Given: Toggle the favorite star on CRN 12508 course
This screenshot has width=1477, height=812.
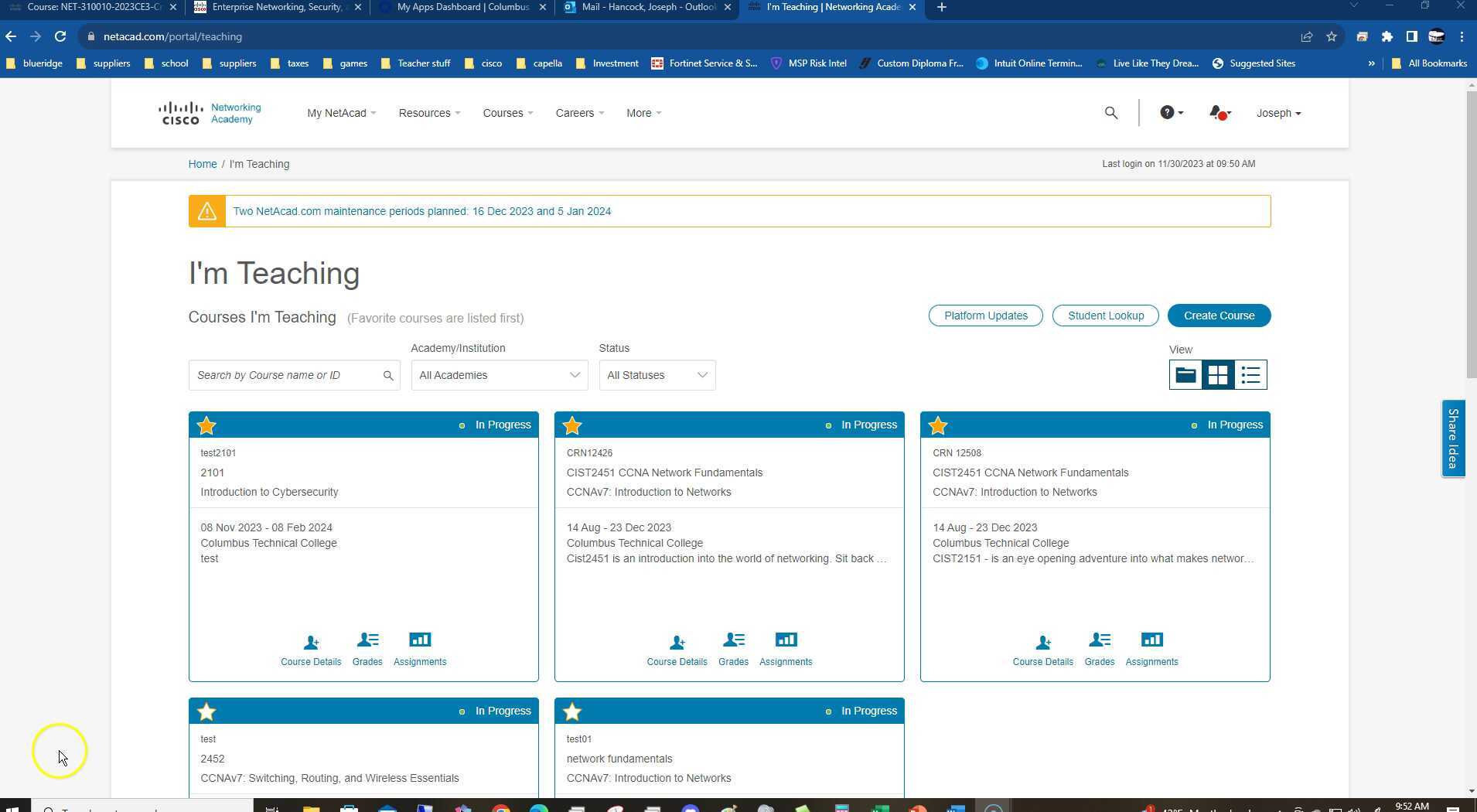Looking at the screenshot, I should [937, 425].
